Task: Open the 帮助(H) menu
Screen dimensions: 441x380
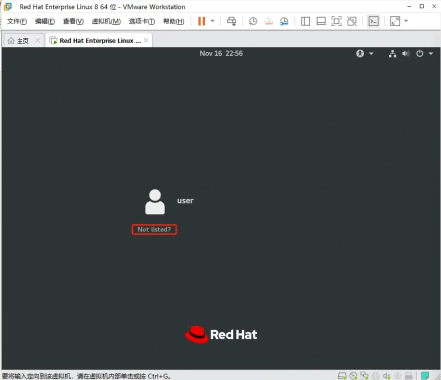Action: 173,21
